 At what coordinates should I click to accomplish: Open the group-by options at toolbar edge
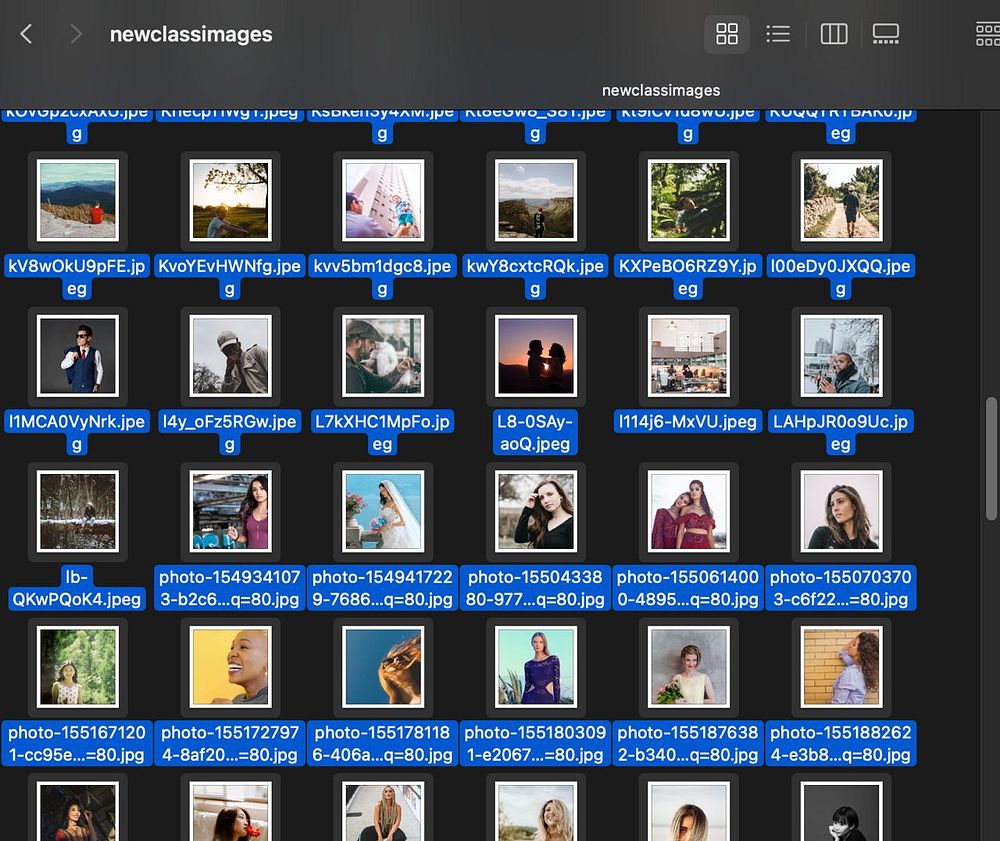(988, 34)
